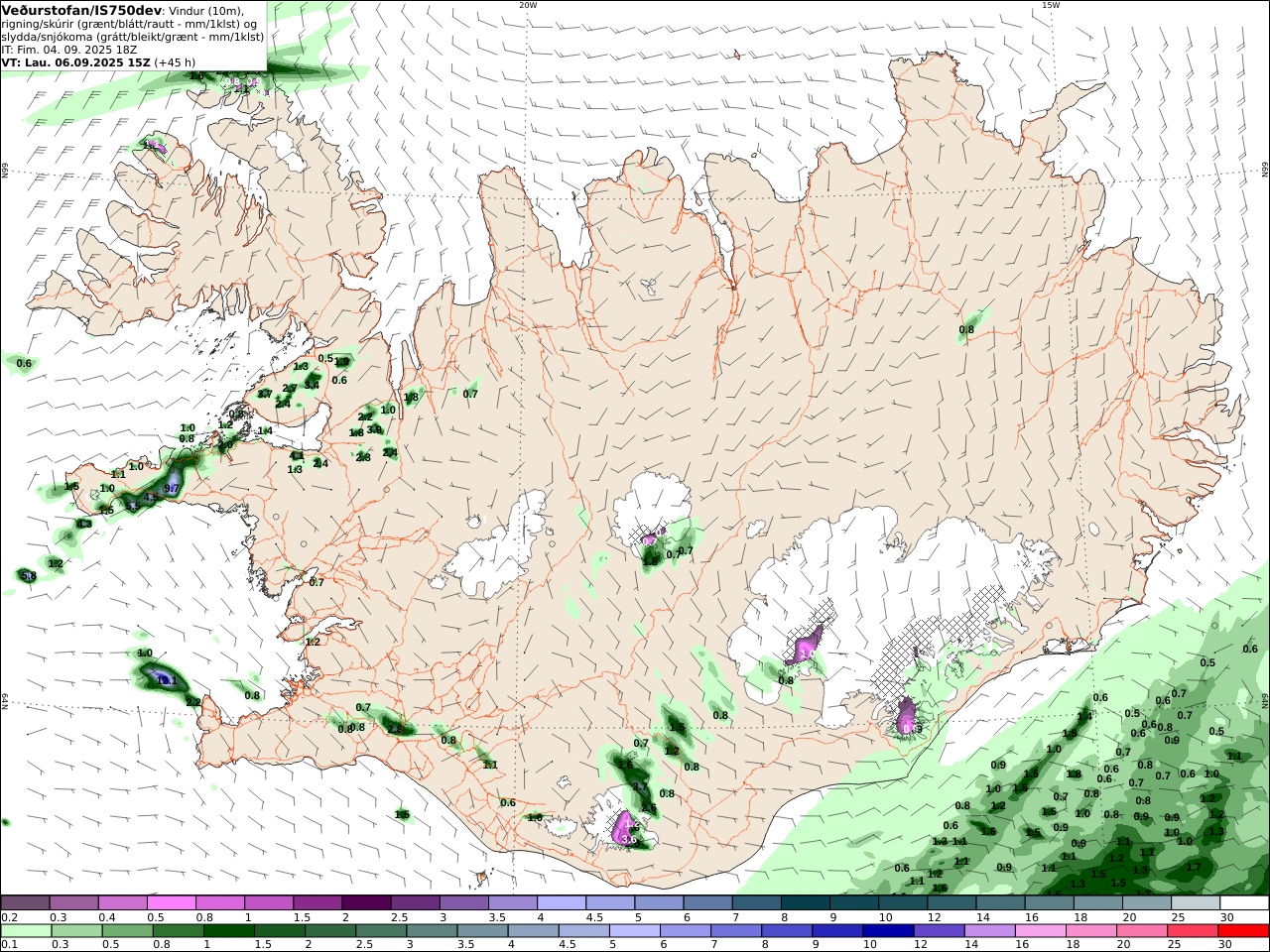
Task: Click the 4.3 precipitation value
Action: pos(83,524)
